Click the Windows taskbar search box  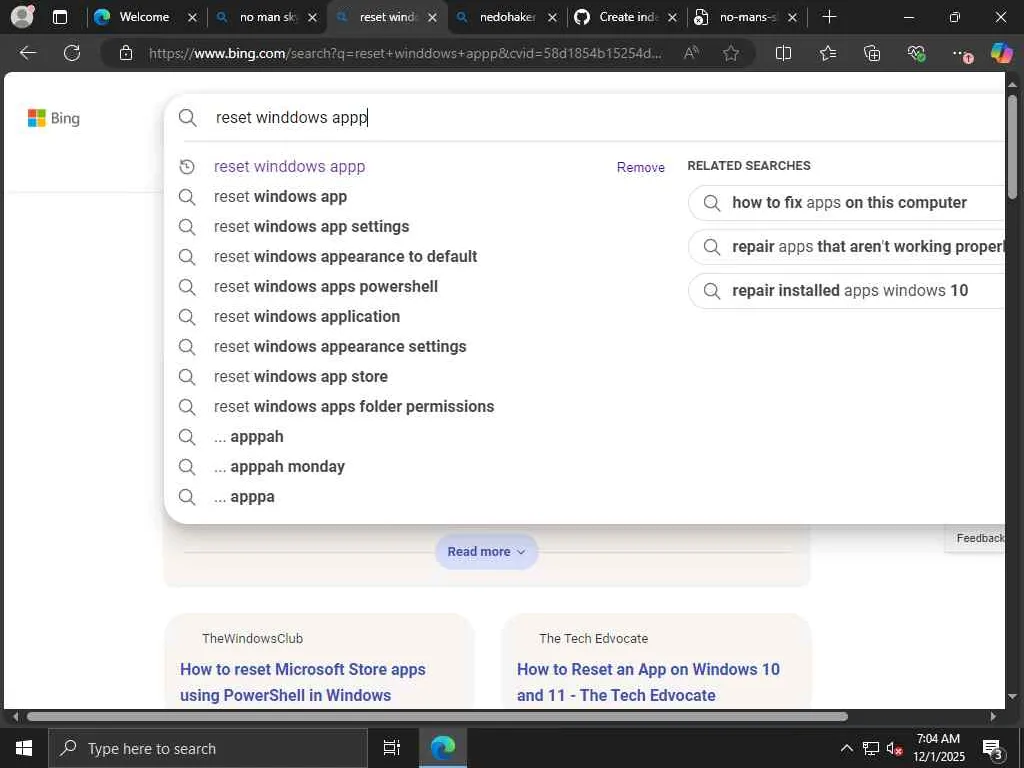pos(208,748)
